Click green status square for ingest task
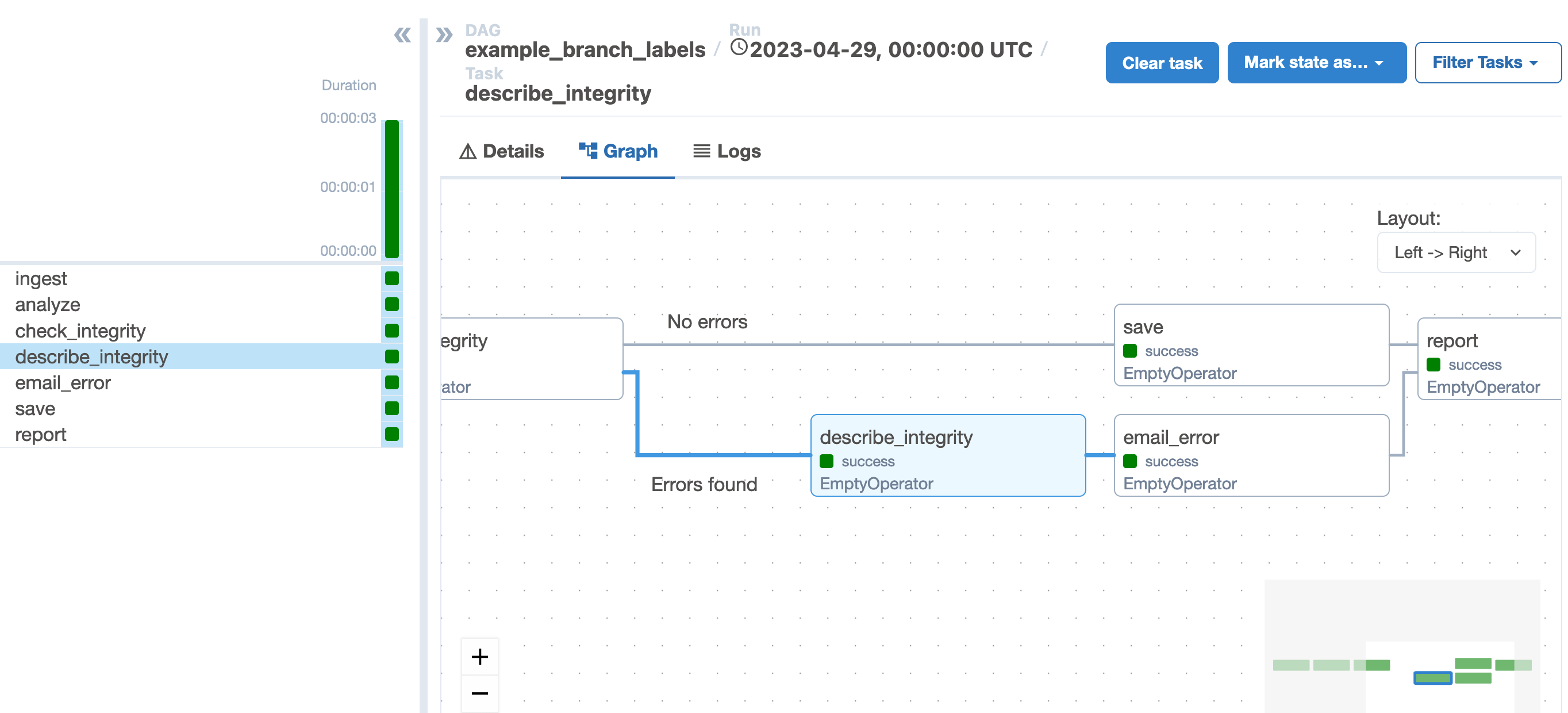This screenshot has width=1568, height=713. tap(392, 278)
